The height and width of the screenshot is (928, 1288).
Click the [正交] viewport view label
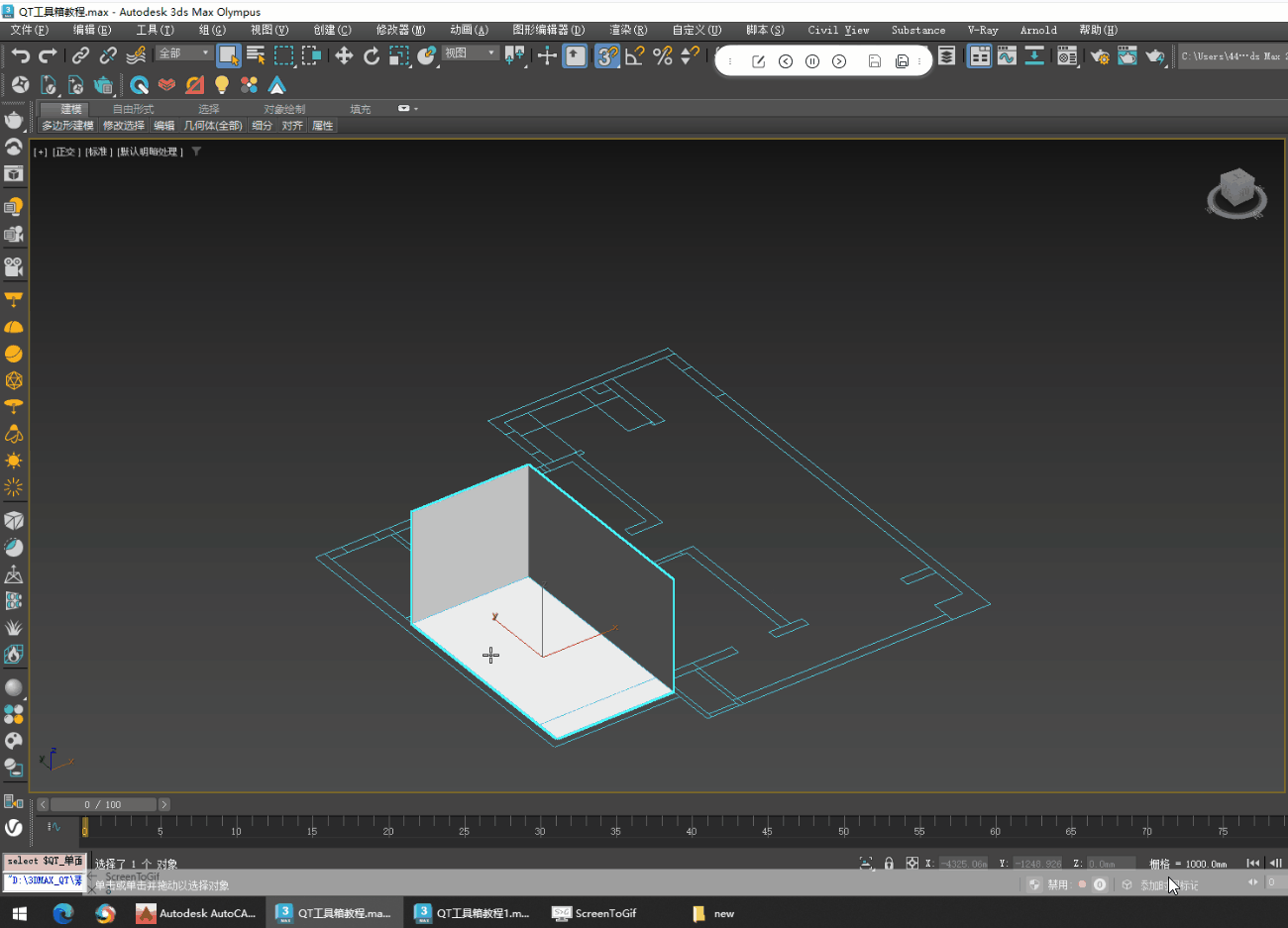[65, 152]
